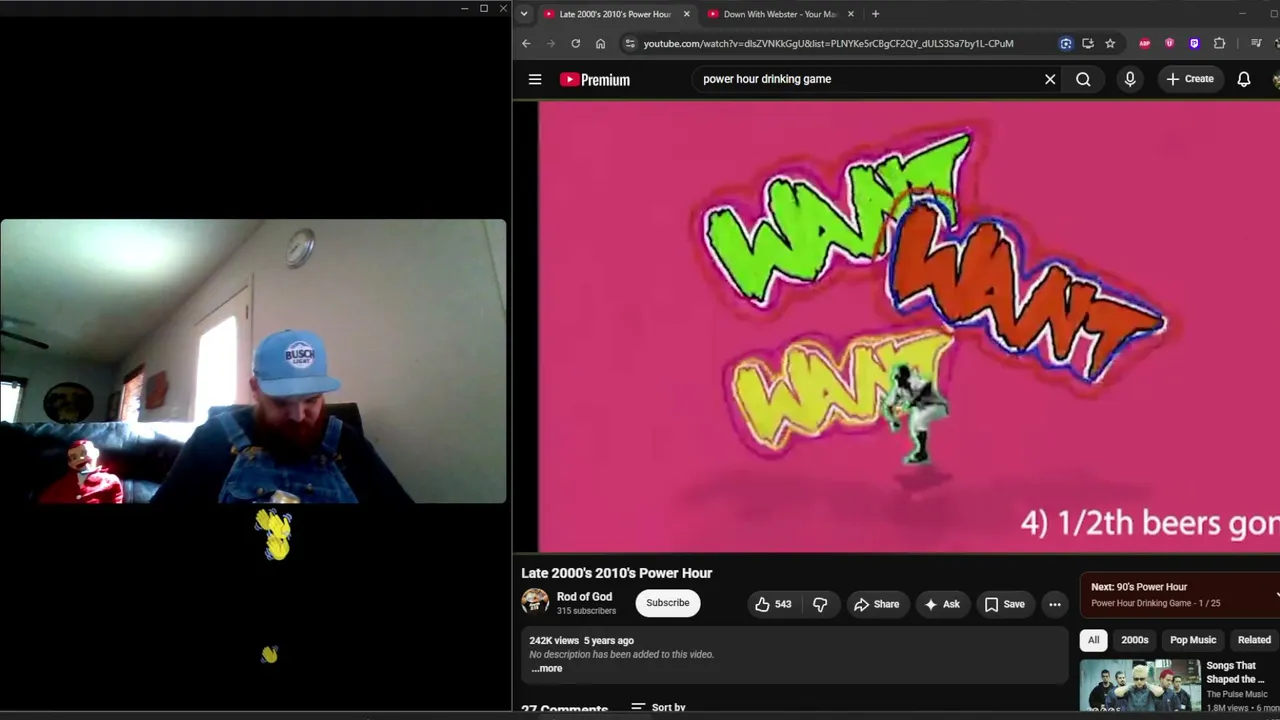
Task: Click the webcam feed in the left window
Action: [x=253, y=361]
